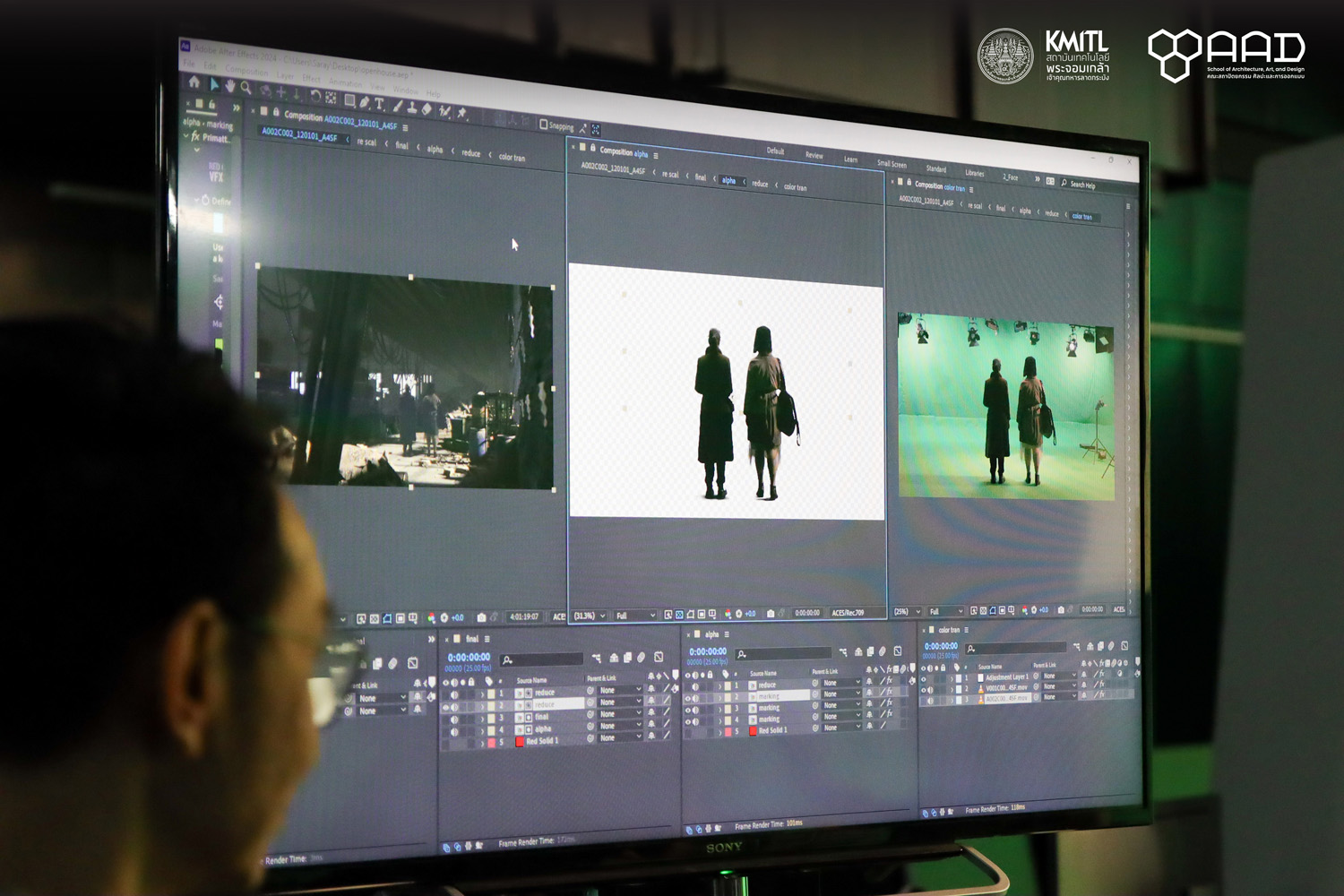Open the Composition menu
Viewport: 1344px width, 896px height.
click(246, 70)
